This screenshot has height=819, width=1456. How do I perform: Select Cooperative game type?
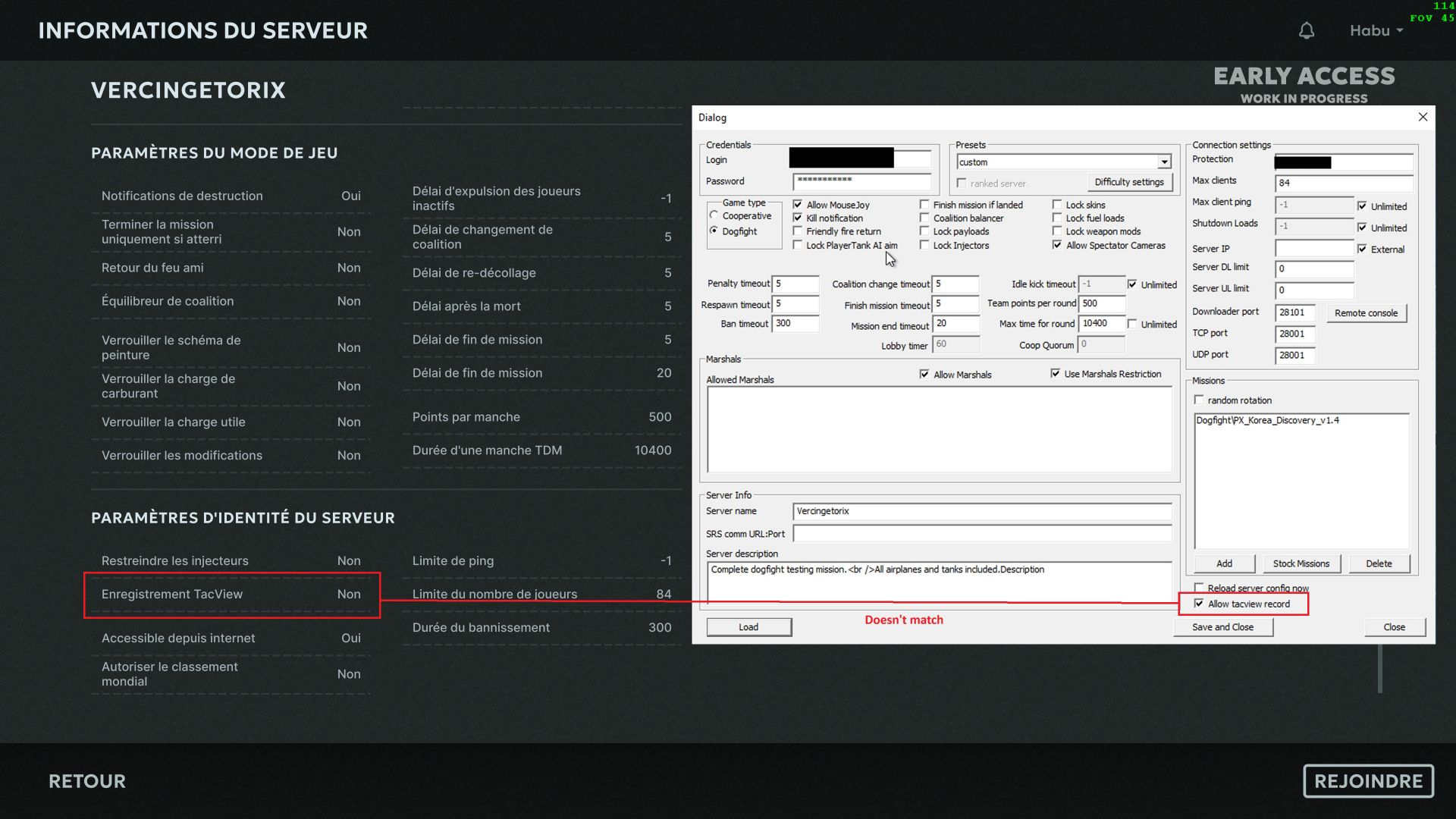(714, 216)
